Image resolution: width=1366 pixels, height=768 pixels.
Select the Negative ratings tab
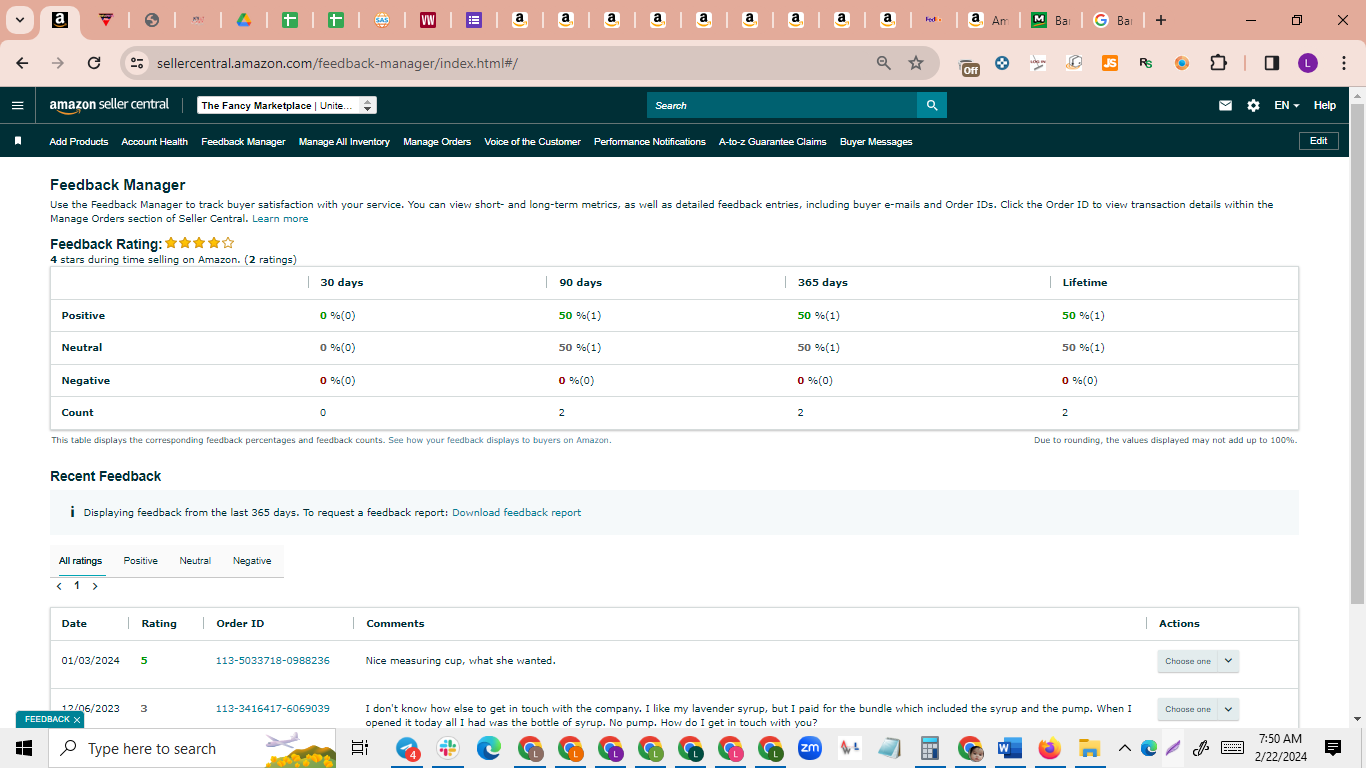pos(252,561)
